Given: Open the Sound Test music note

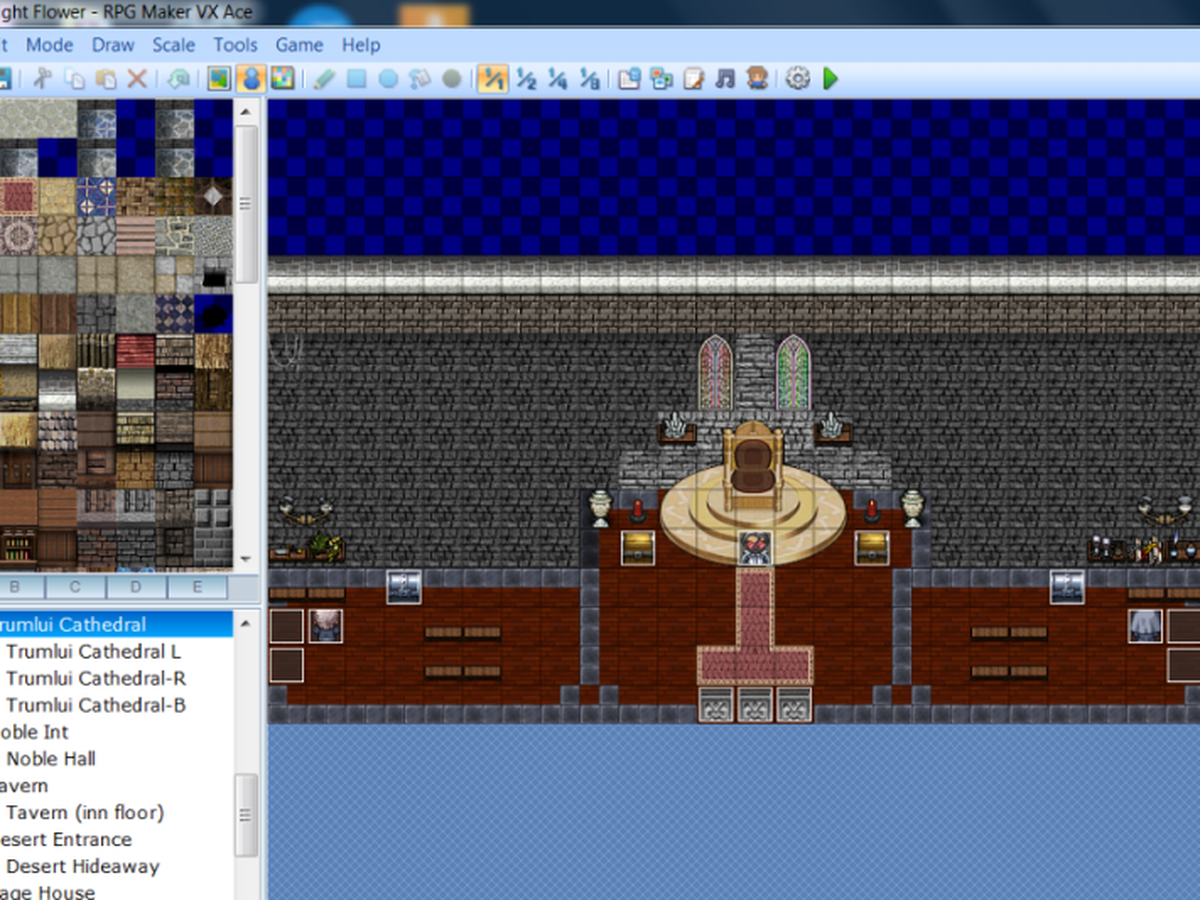Looking at the screenshot, I should [x=726, y=78].
